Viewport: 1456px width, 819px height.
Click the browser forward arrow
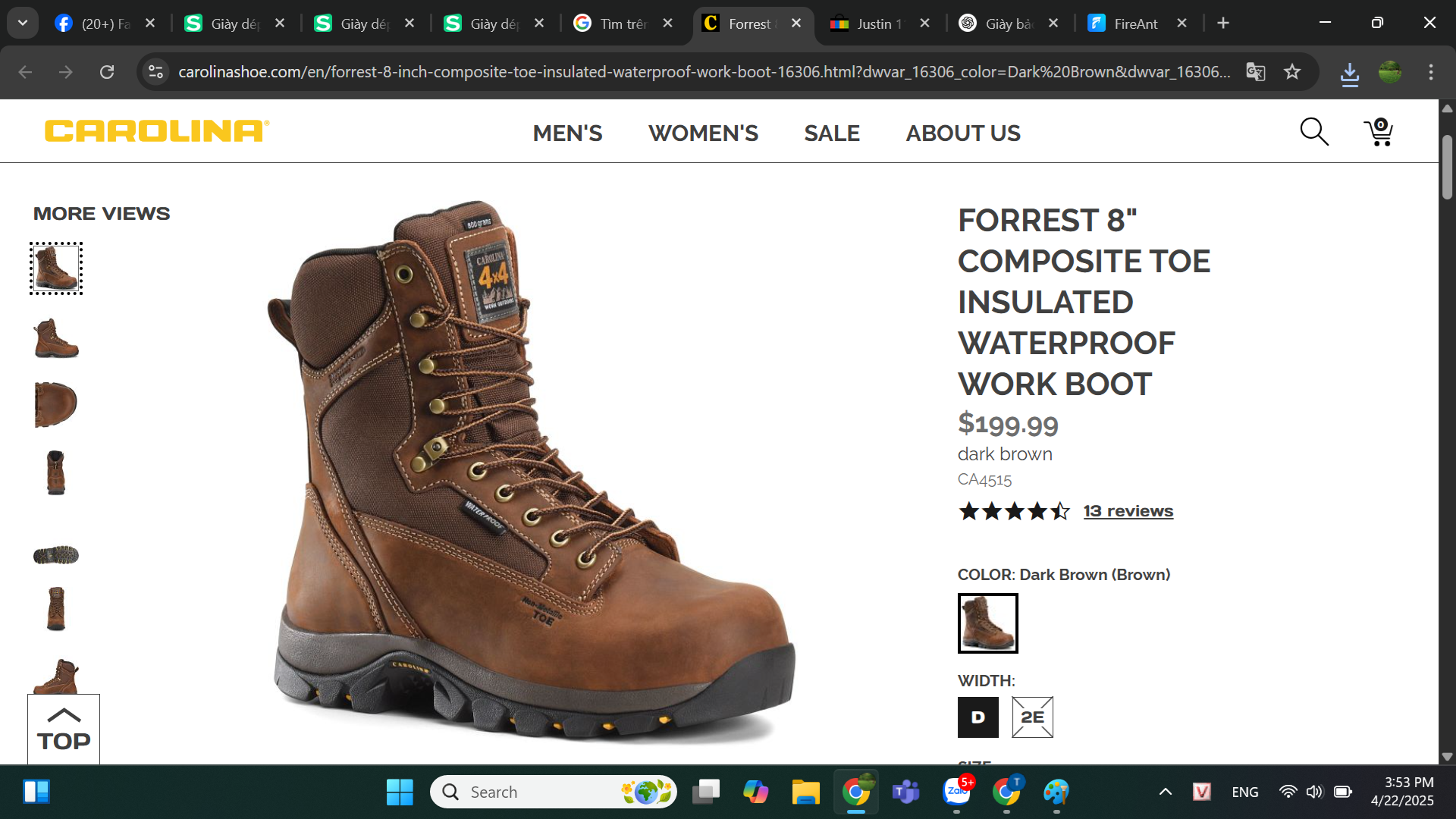click(x=66, y=72)
